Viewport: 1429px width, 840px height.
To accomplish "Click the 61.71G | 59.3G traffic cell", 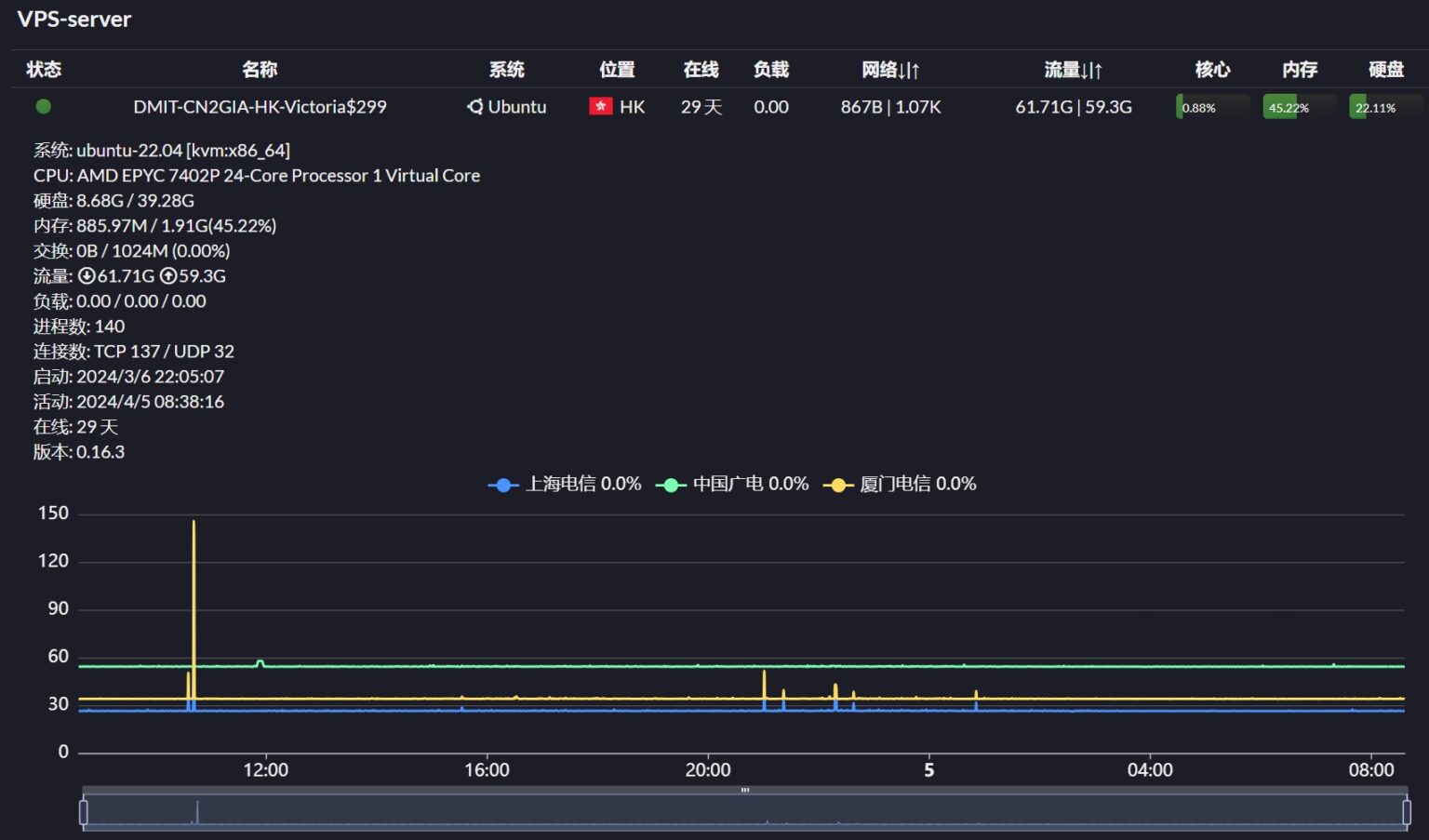I will click(x=1074, y=107).
